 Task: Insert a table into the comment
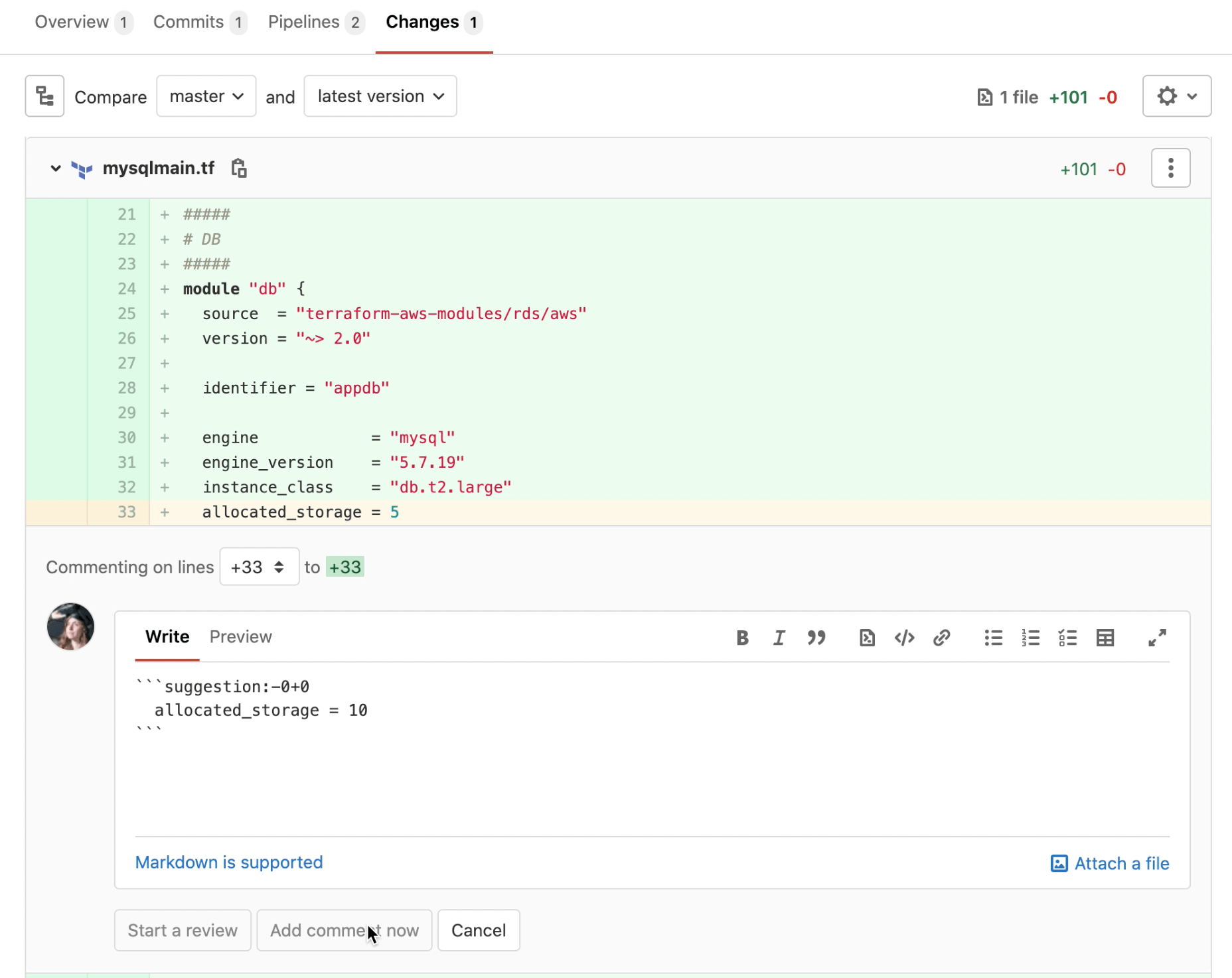tap(1105, 638)
